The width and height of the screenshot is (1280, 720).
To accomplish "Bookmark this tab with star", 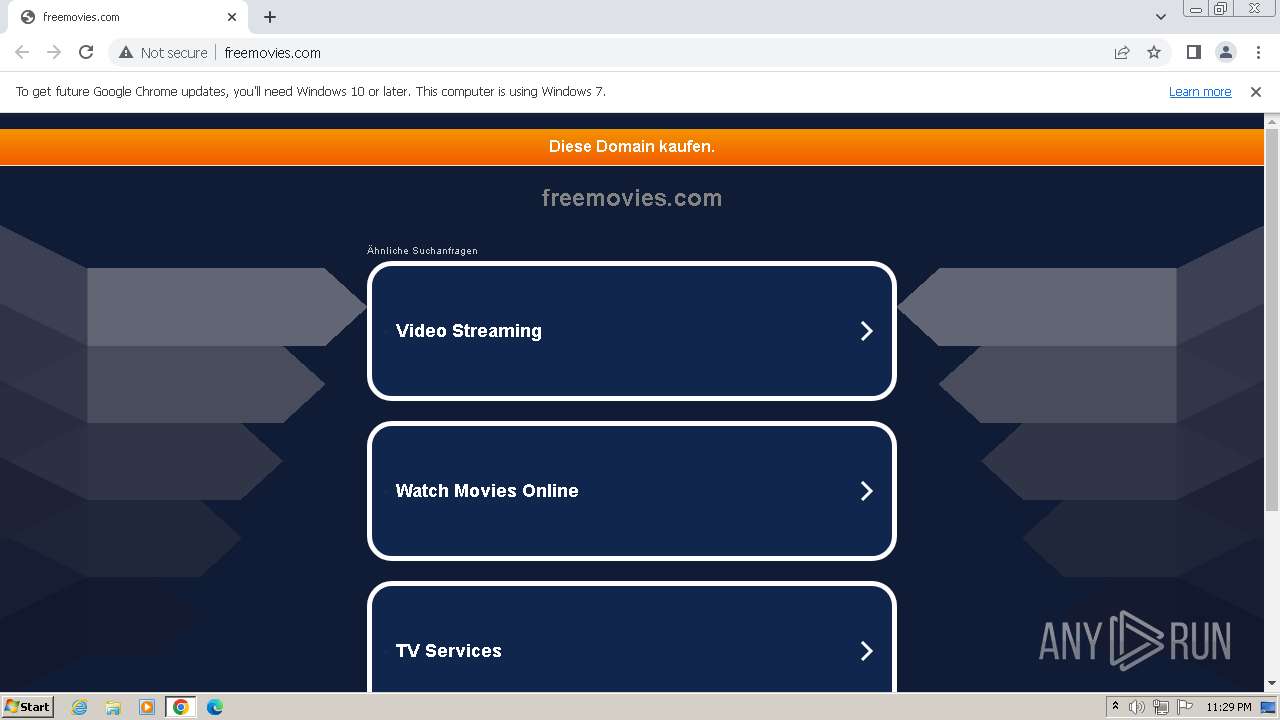I will [1154, 52].
